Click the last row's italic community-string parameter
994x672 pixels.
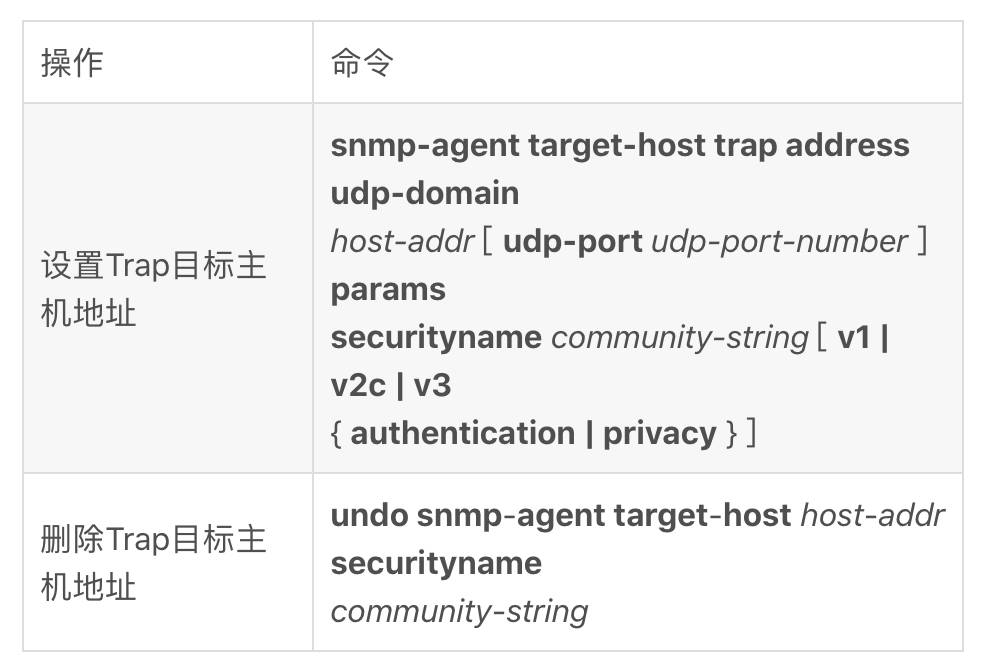[460, 612]
